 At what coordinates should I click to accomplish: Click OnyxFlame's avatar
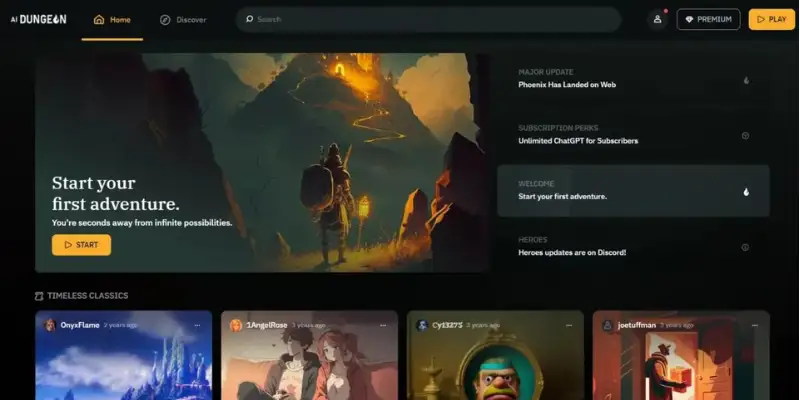pos(50,326)
